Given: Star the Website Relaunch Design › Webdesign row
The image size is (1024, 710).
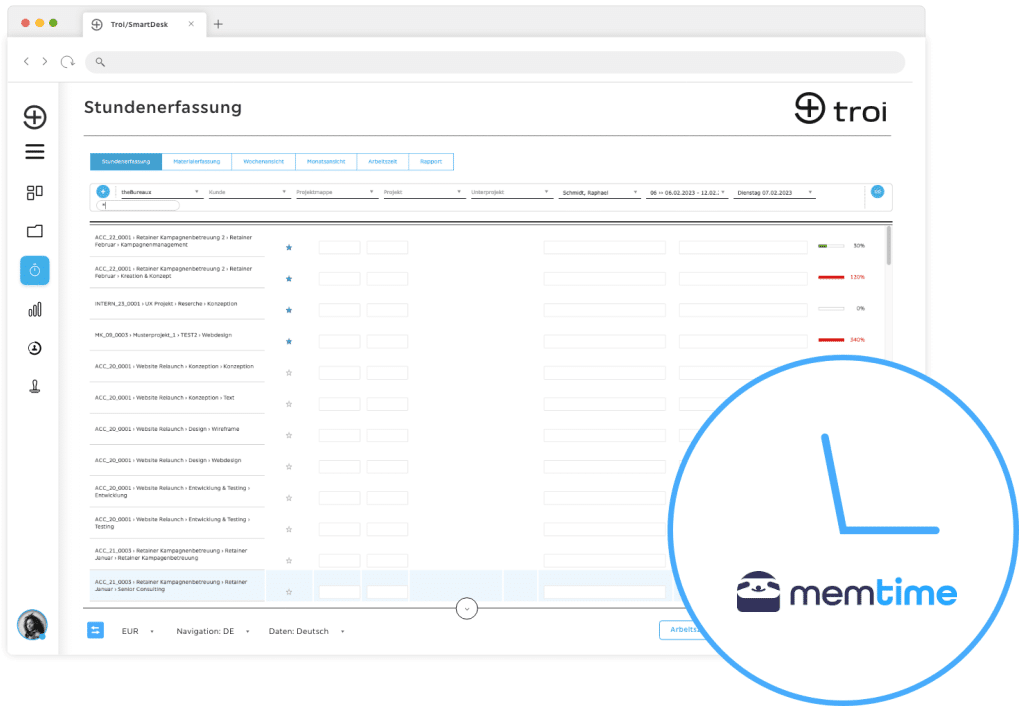Looking at the screenshot, I should coord(289,467).
